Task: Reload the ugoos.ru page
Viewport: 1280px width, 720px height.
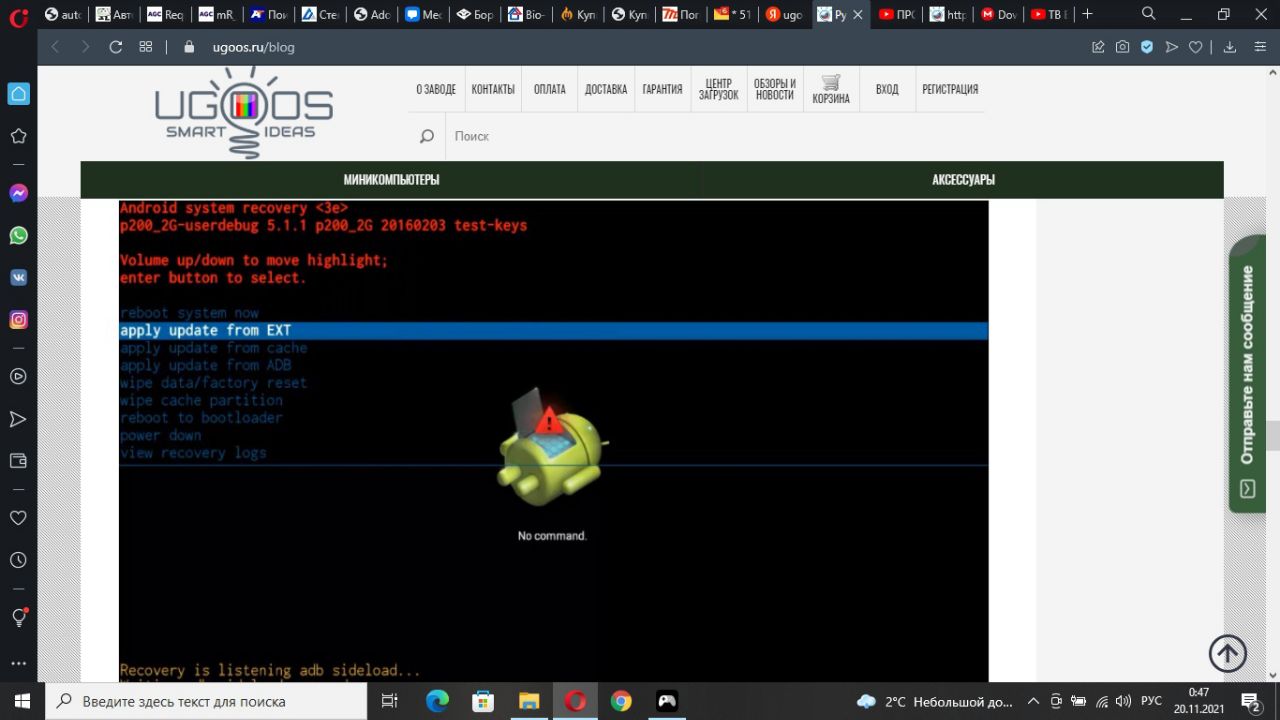Action: tap(115, 47)
